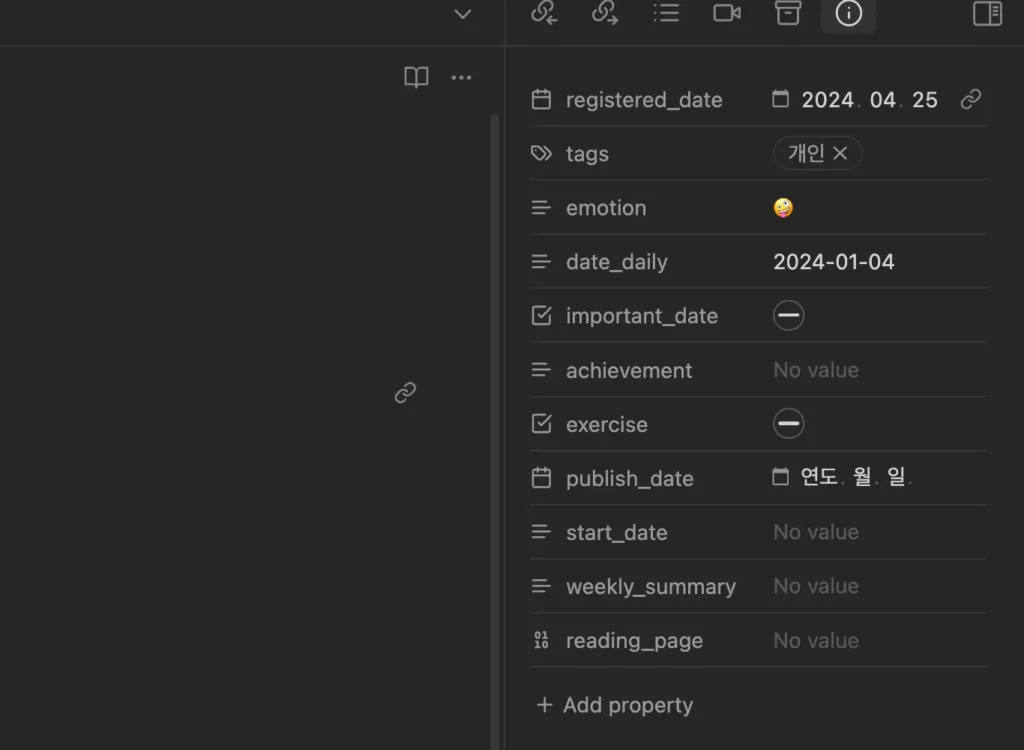Click the achievement value field
The width and height of the screenshot is (1024, 750).
[815, 370]
